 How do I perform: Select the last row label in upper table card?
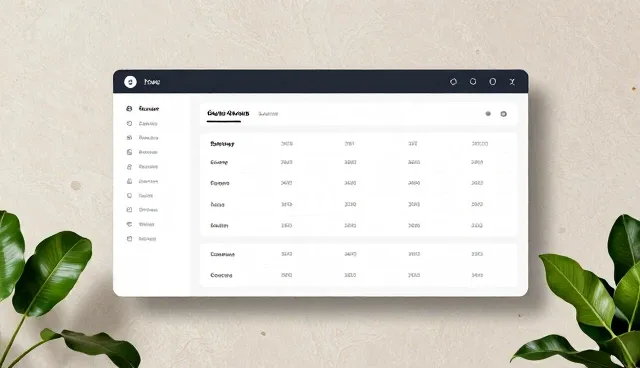coord(219,225)
